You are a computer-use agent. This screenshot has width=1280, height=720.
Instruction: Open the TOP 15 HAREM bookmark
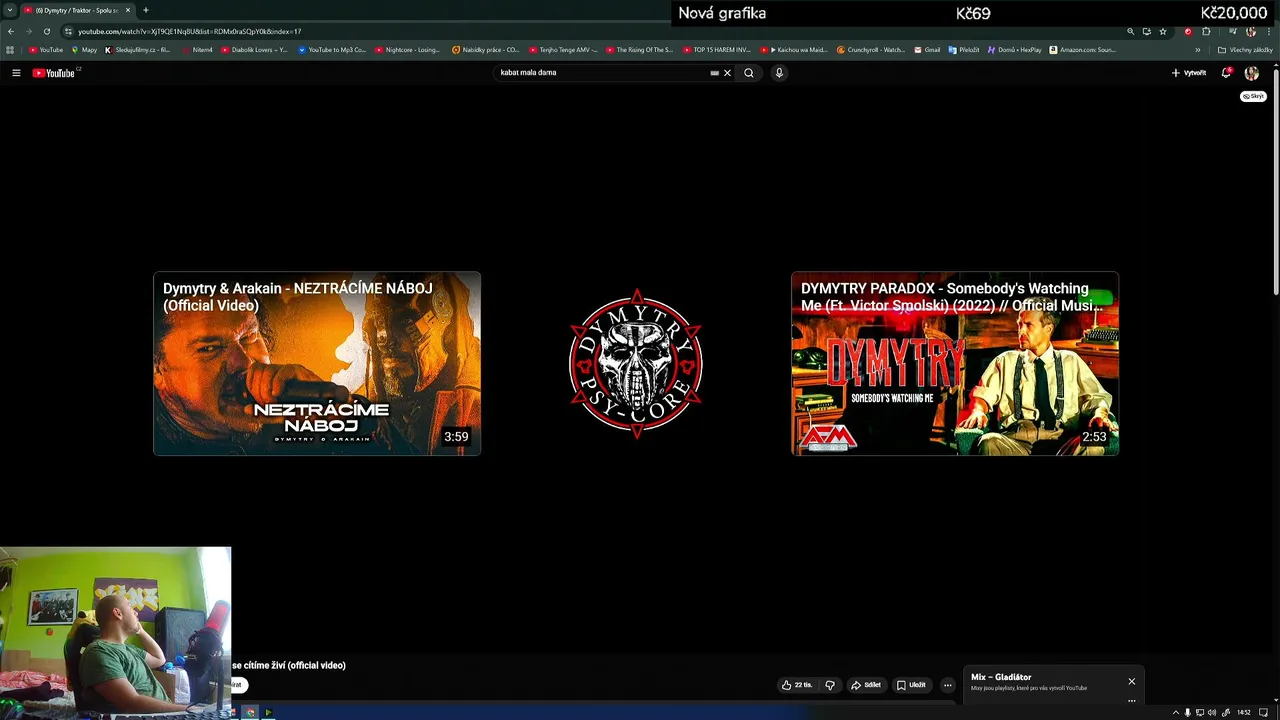coord(716,50)
